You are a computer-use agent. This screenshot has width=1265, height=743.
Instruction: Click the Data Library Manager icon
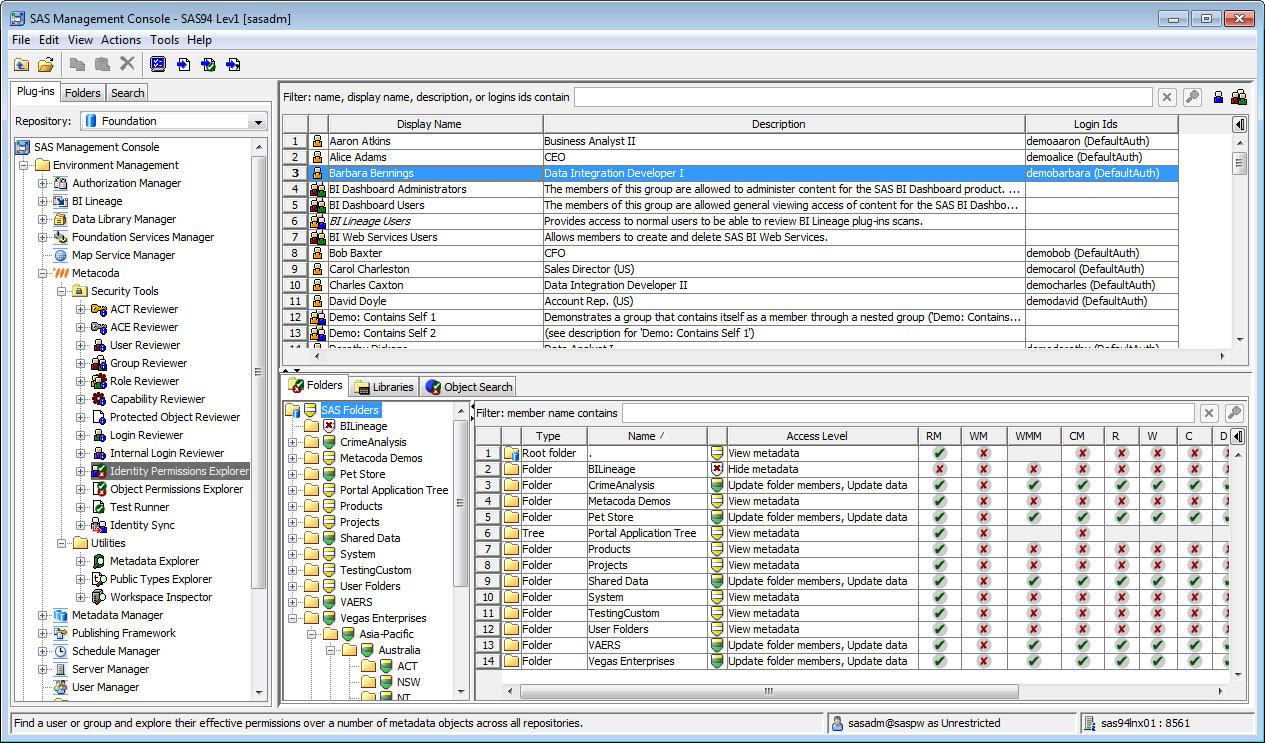61,219
